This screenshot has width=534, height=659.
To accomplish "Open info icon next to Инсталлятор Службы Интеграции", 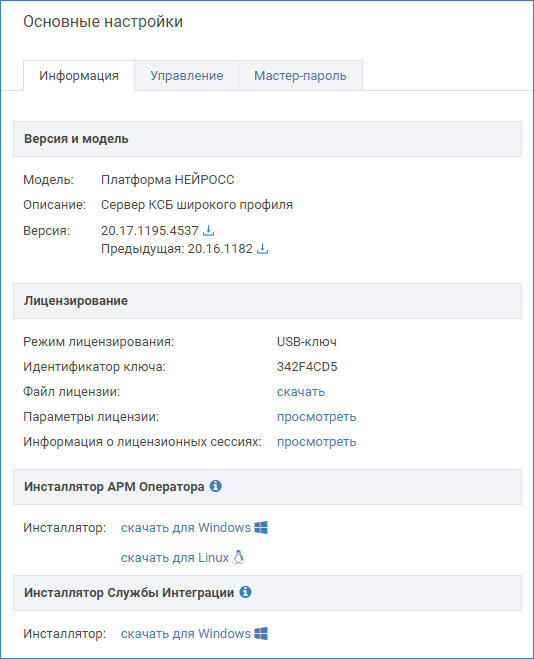I will coord(245,592).
